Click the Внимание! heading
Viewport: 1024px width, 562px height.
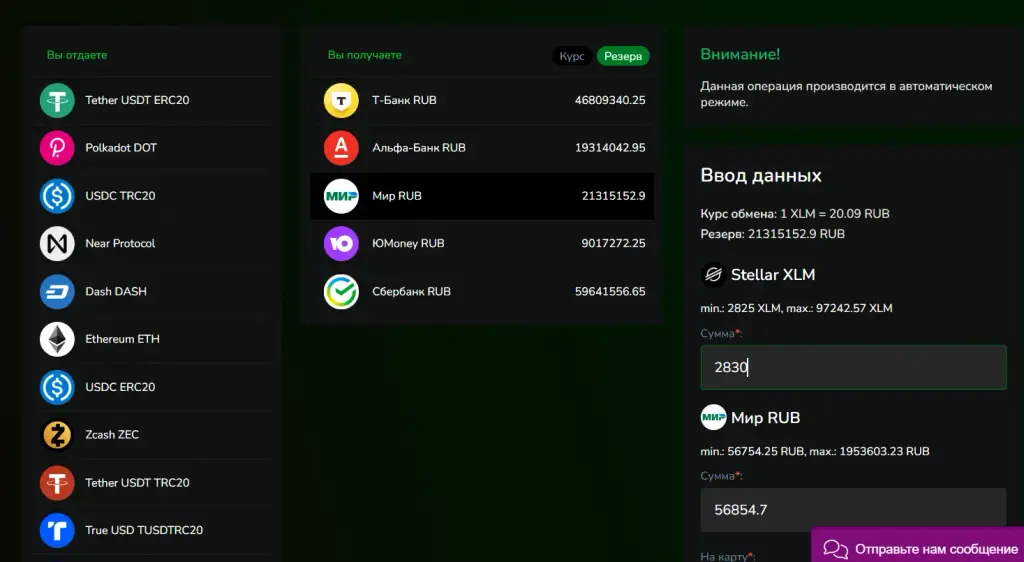pos(740,54)
